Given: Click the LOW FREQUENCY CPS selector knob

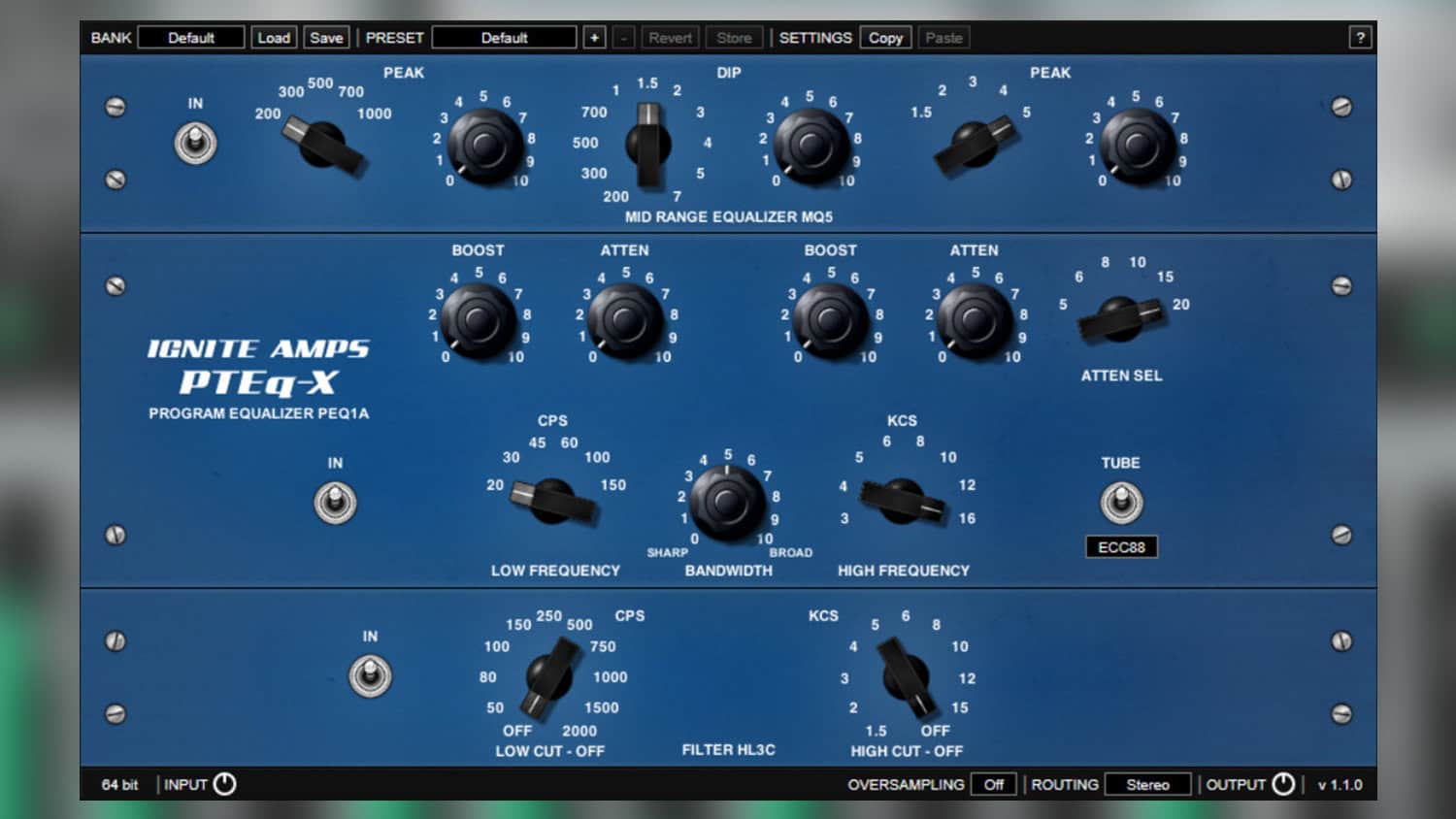Looking at the screenshot, I should 553,501.
